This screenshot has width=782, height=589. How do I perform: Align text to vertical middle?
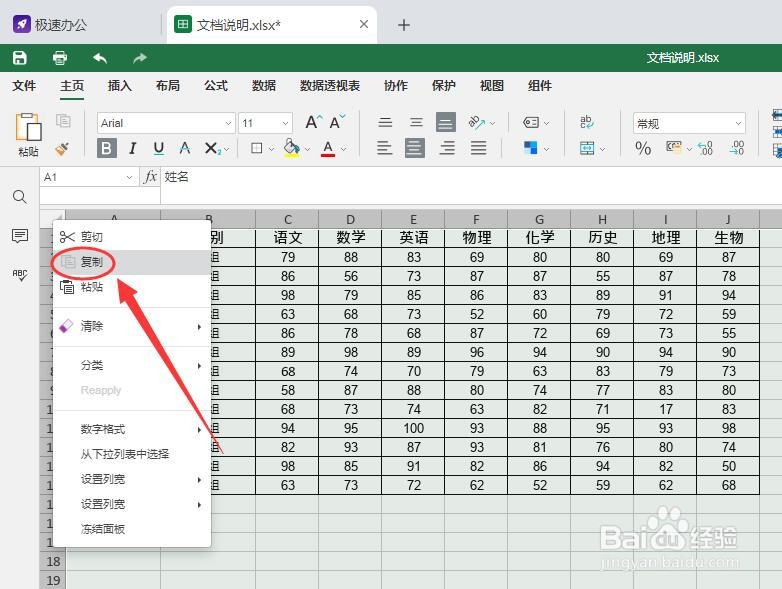(x=416, y=122)
